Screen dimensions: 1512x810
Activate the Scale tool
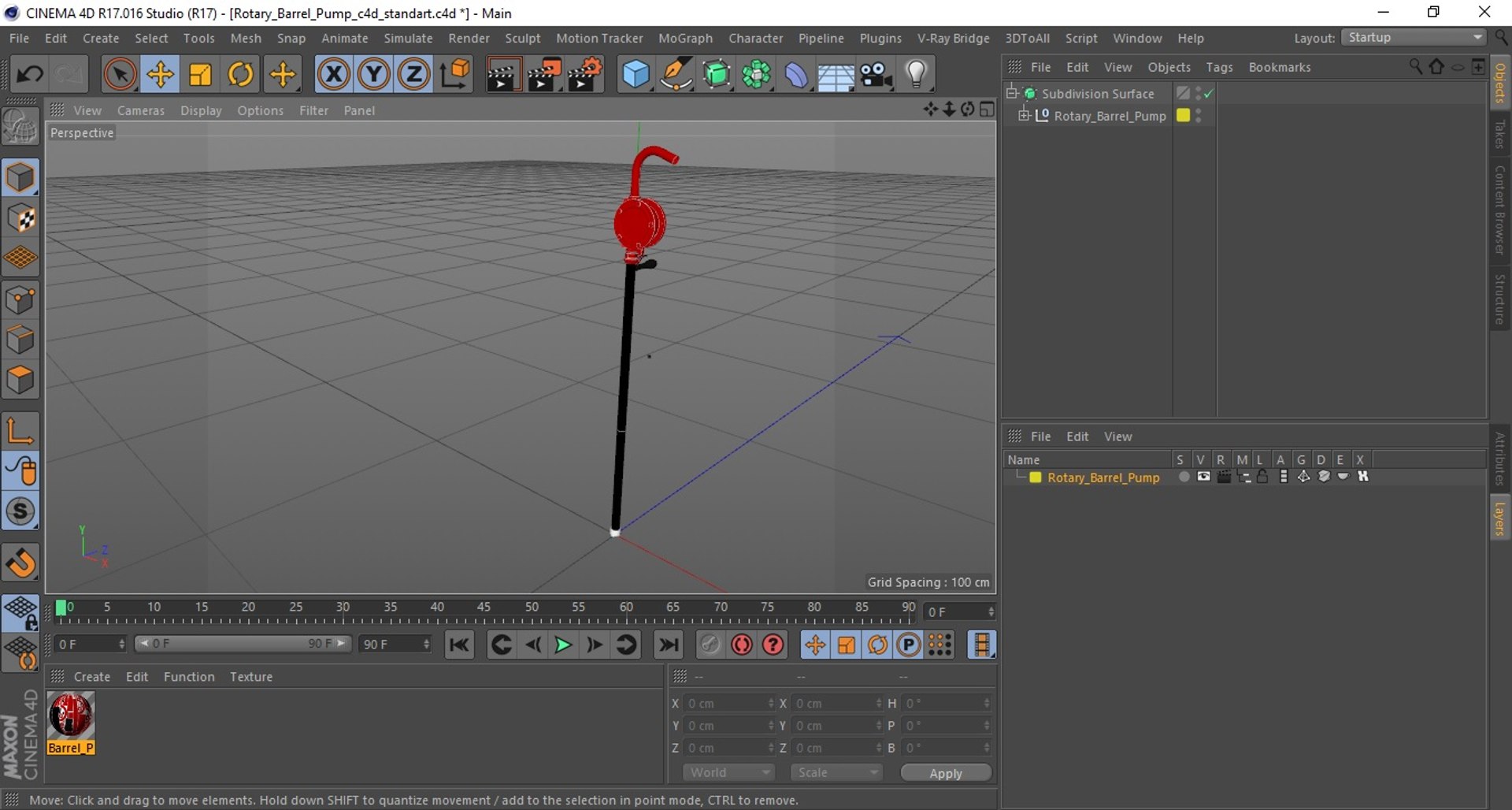[200, 75]
